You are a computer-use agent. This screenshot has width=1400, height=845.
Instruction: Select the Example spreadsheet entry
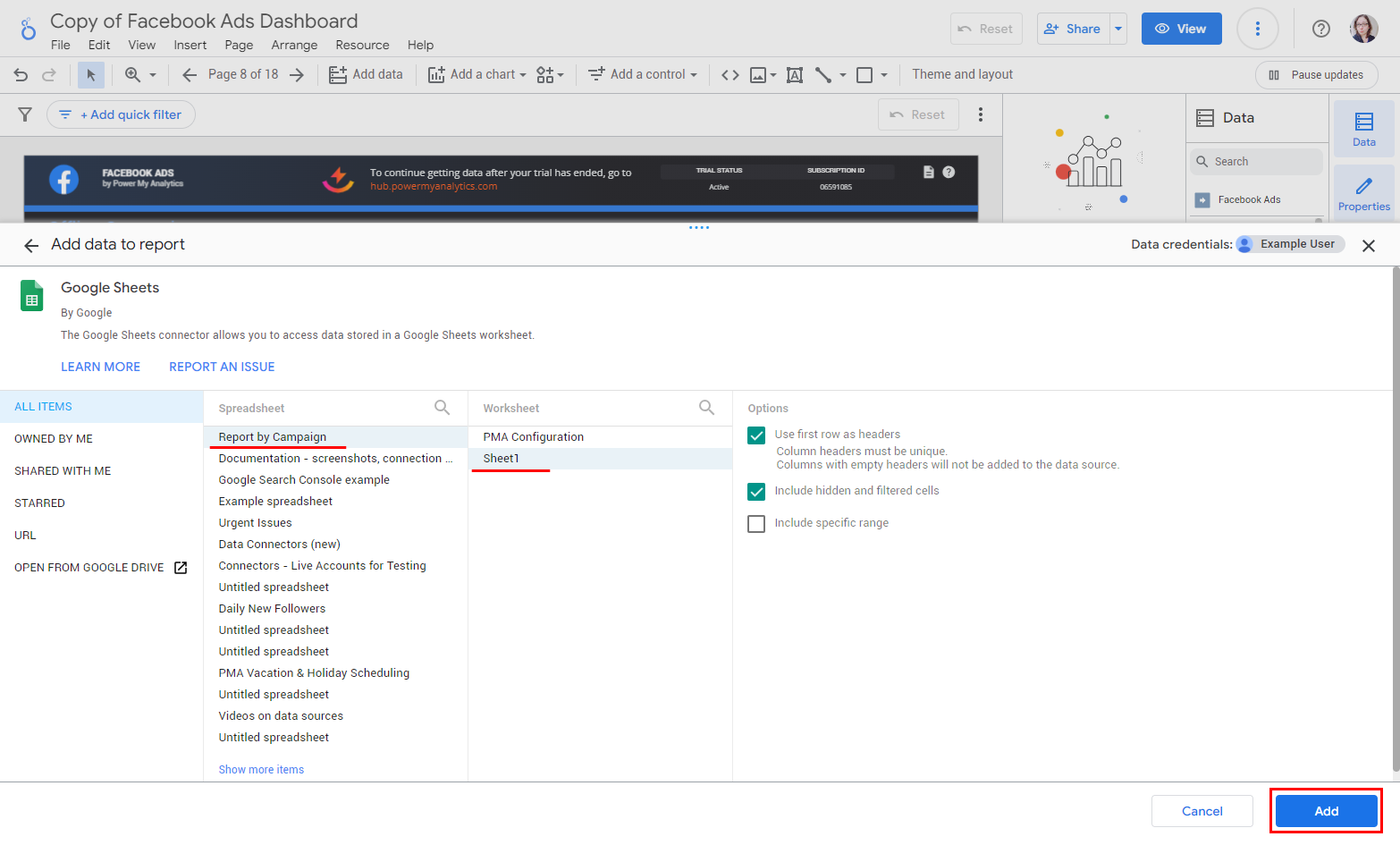click(275, 502)
